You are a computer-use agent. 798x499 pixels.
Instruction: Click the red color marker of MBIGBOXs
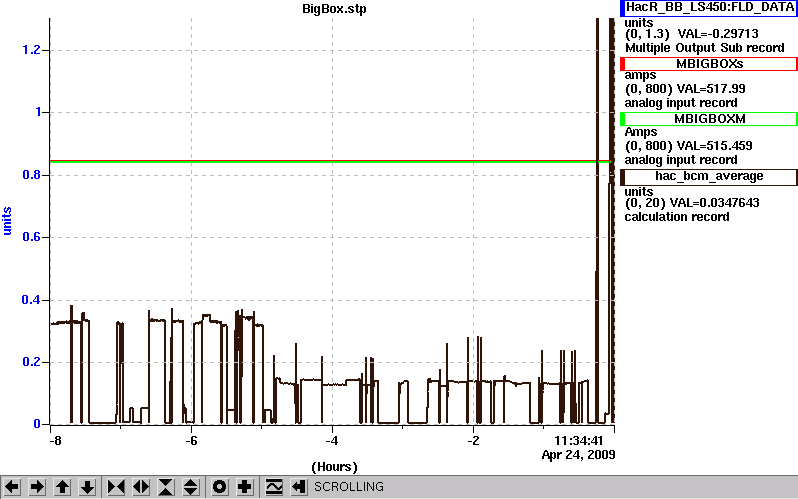pyautogui.click(x=622, y=64)
